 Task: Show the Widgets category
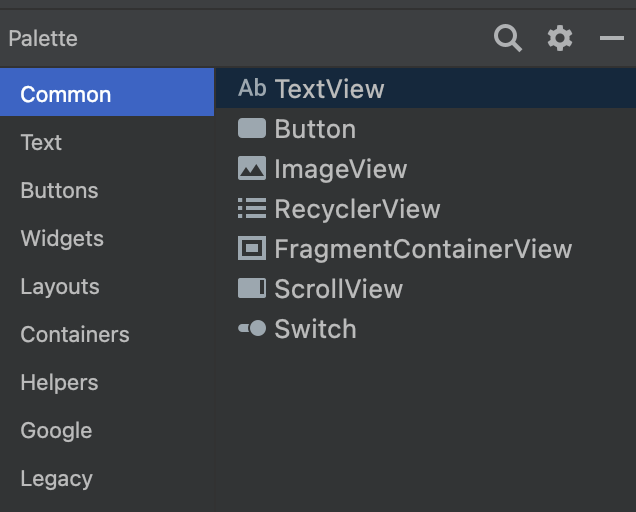click(107, 238)
